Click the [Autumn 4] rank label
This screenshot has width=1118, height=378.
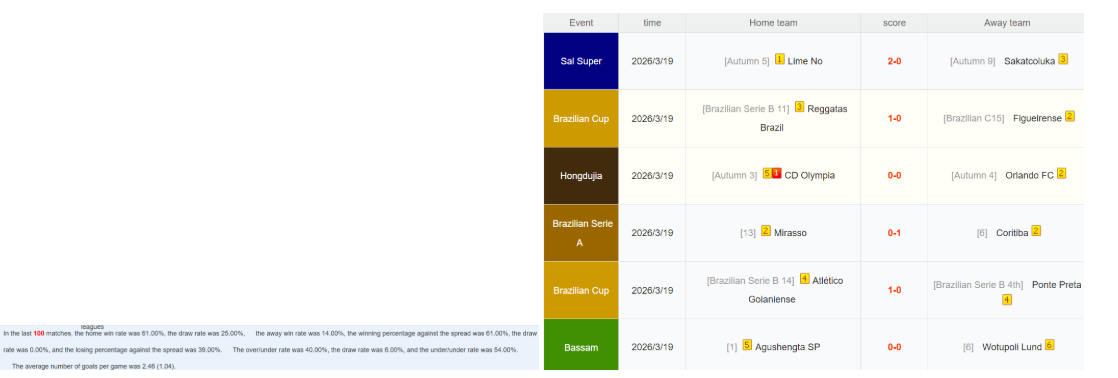[x=974, y=175]
